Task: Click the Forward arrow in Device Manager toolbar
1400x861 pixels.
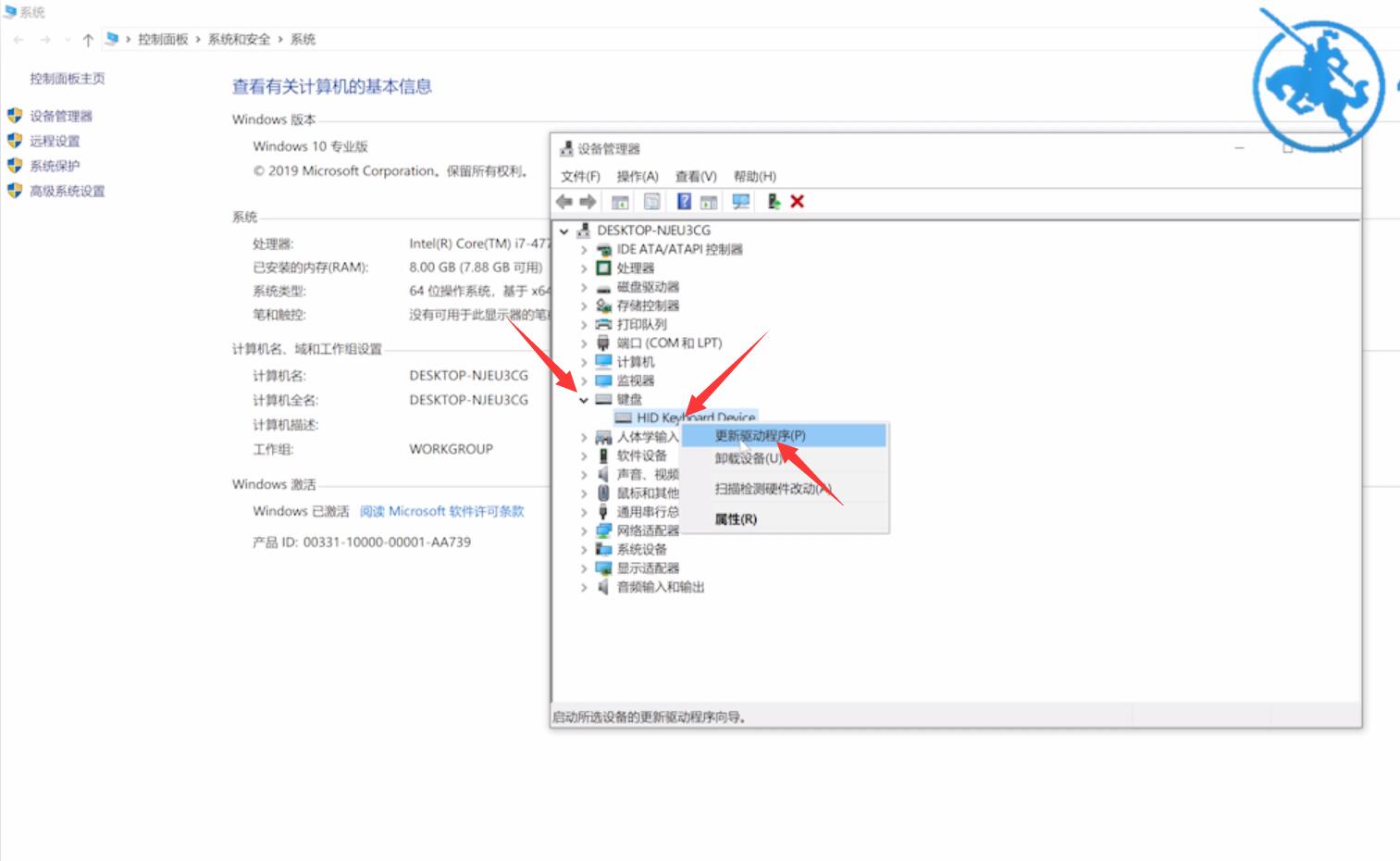Action: pos(588,202)
